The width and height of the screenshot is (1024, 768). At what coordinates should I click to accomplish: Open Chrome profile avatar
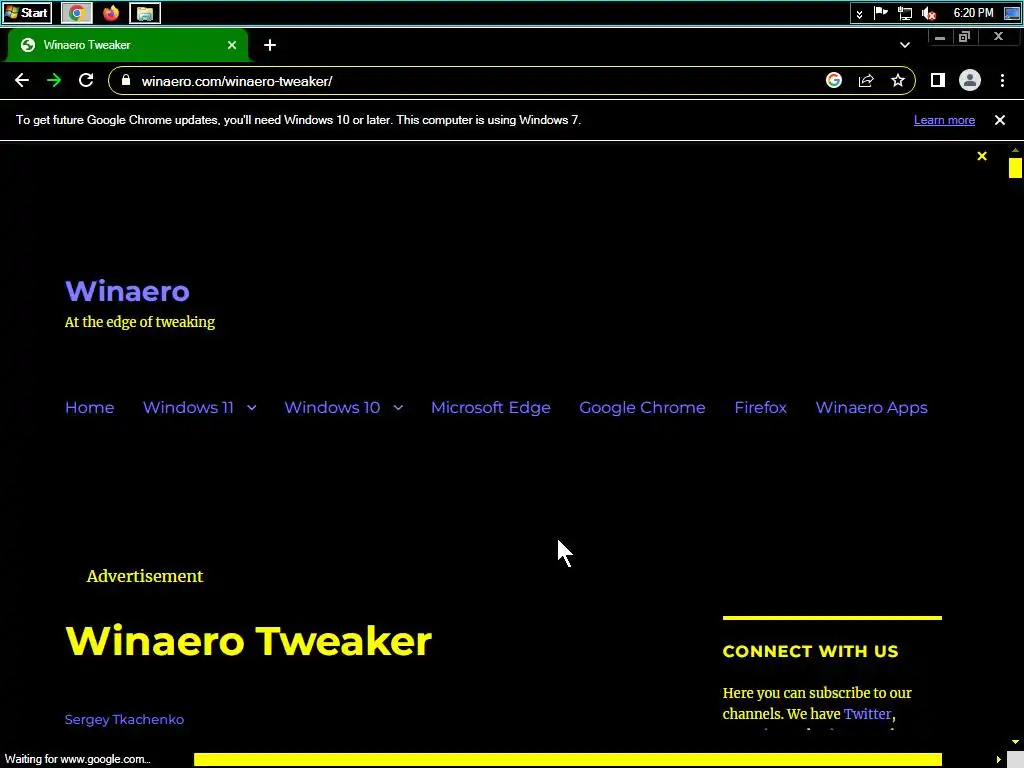pos(970,80)
